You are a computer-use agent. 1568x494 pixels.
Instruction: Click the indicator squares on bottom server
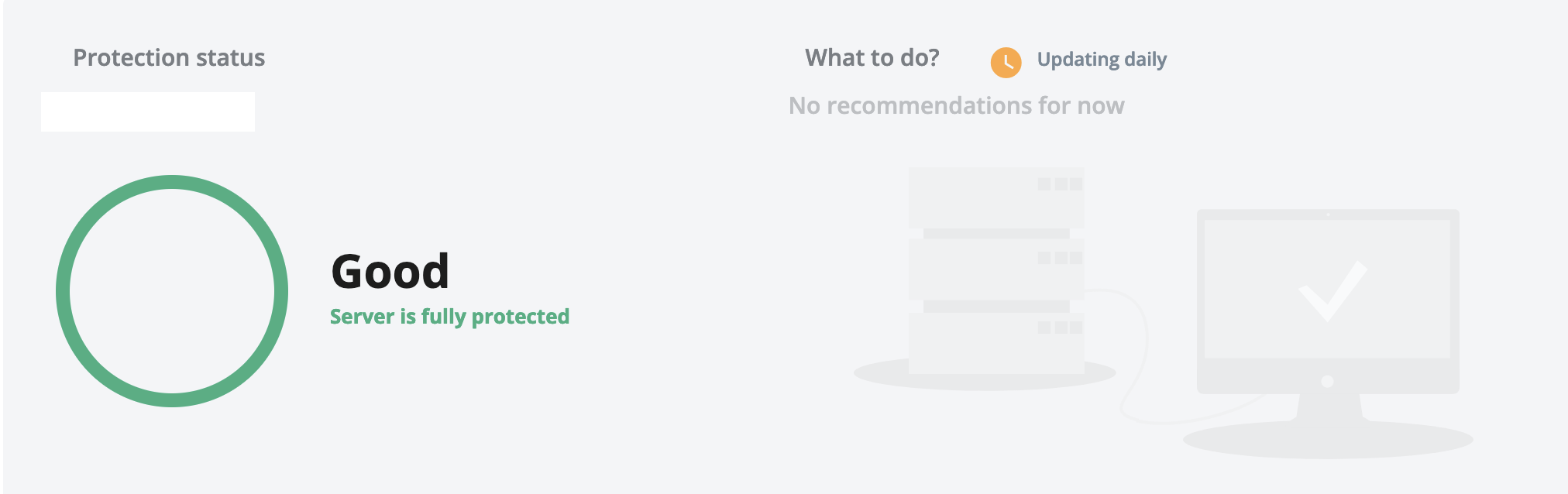[x=1060, y=328]
